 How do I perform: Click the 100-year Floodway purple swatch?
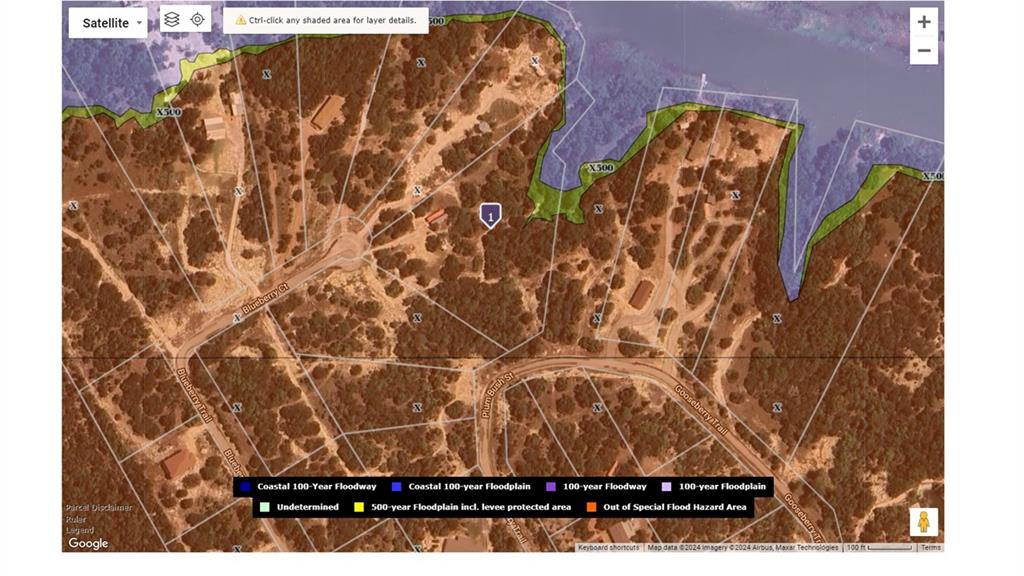pyautogui.click(x=550, y=487)
